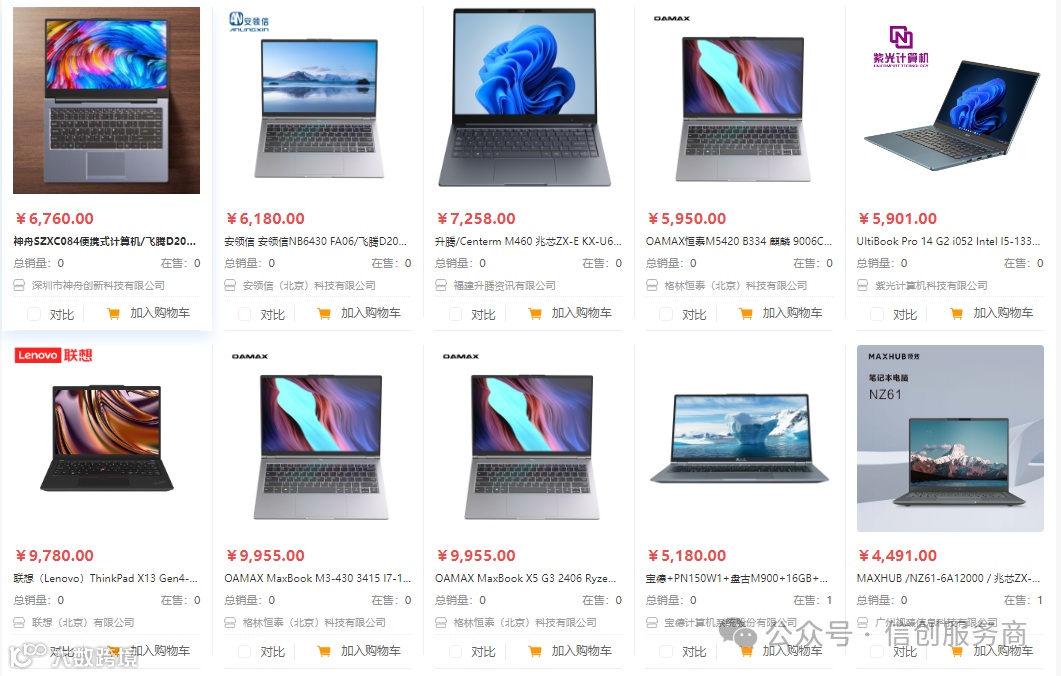Check 对比 box for 神舟SZXC084 laptop
This screenshot has height=676, width=1061.
(34, 314)
